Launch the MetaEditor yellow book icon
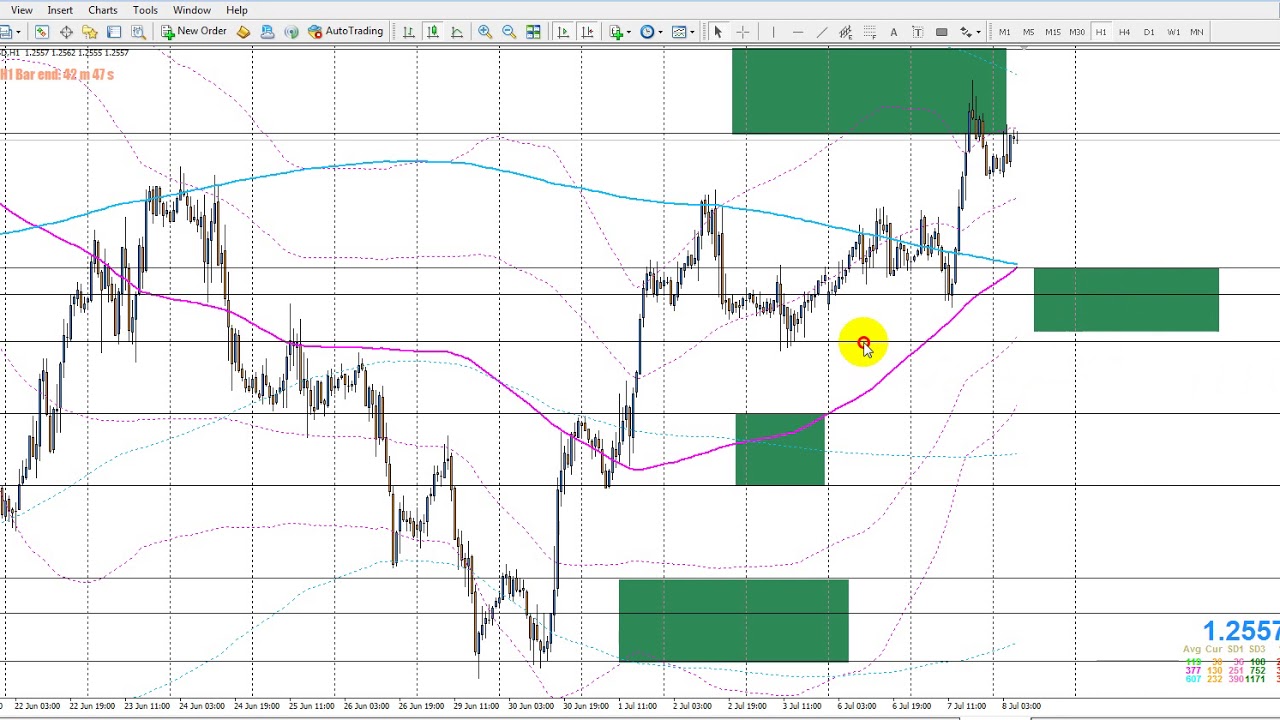 (243, 32)
